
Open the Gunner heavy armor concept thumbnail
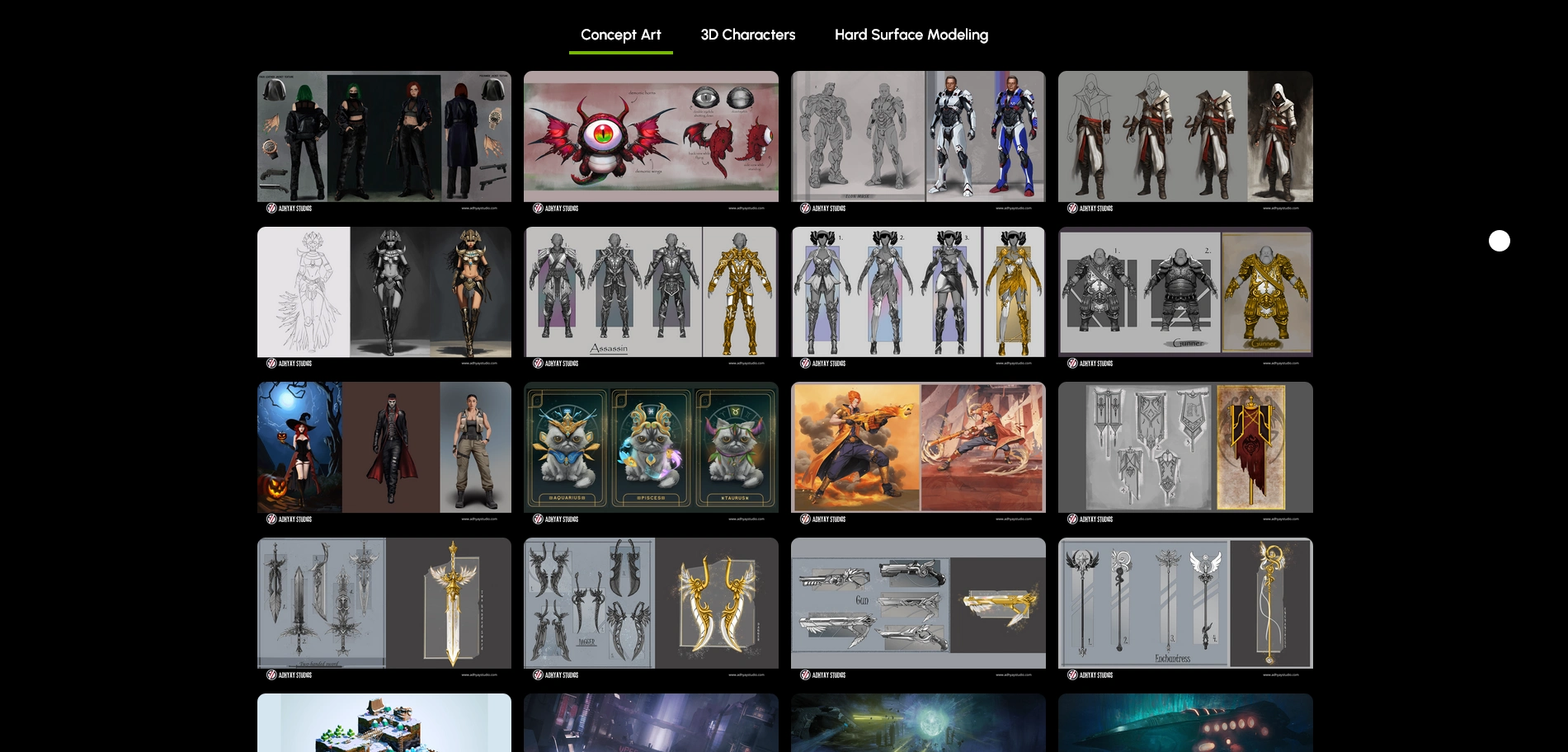coord(1185,298)
